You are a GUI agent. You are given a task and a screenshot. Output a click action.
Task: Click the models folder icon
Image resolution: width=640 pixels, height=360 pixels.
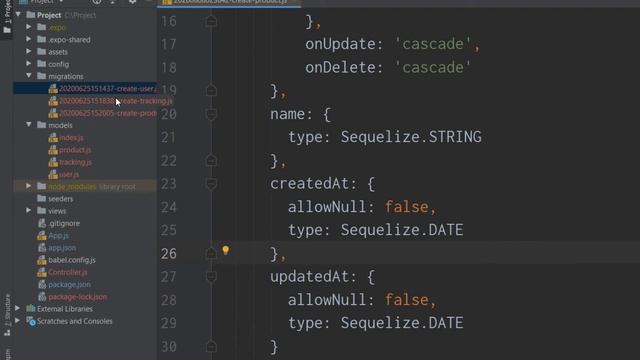coord(41,124)
